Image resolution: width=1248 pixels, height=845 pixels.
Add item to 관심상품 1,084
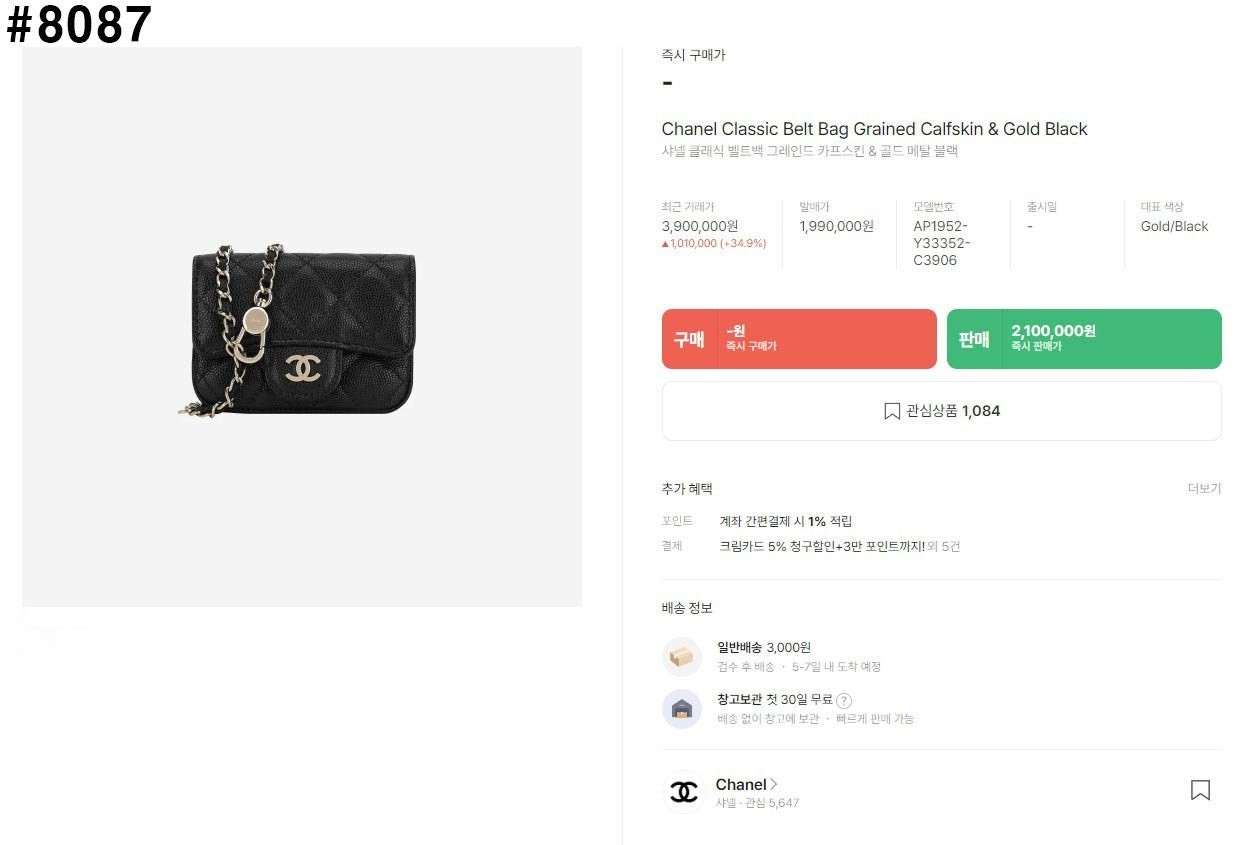941,411
